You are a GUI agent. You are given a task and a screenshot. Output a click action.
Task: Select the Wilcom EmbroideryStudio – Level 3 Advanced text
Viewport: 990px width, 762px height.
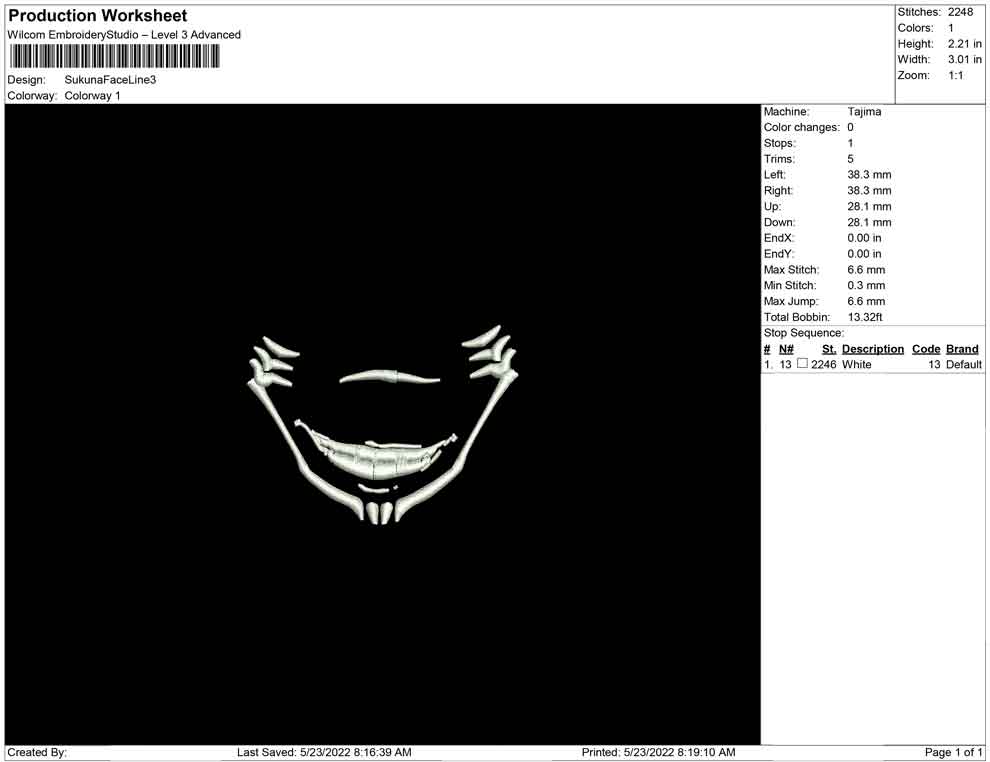124,35
